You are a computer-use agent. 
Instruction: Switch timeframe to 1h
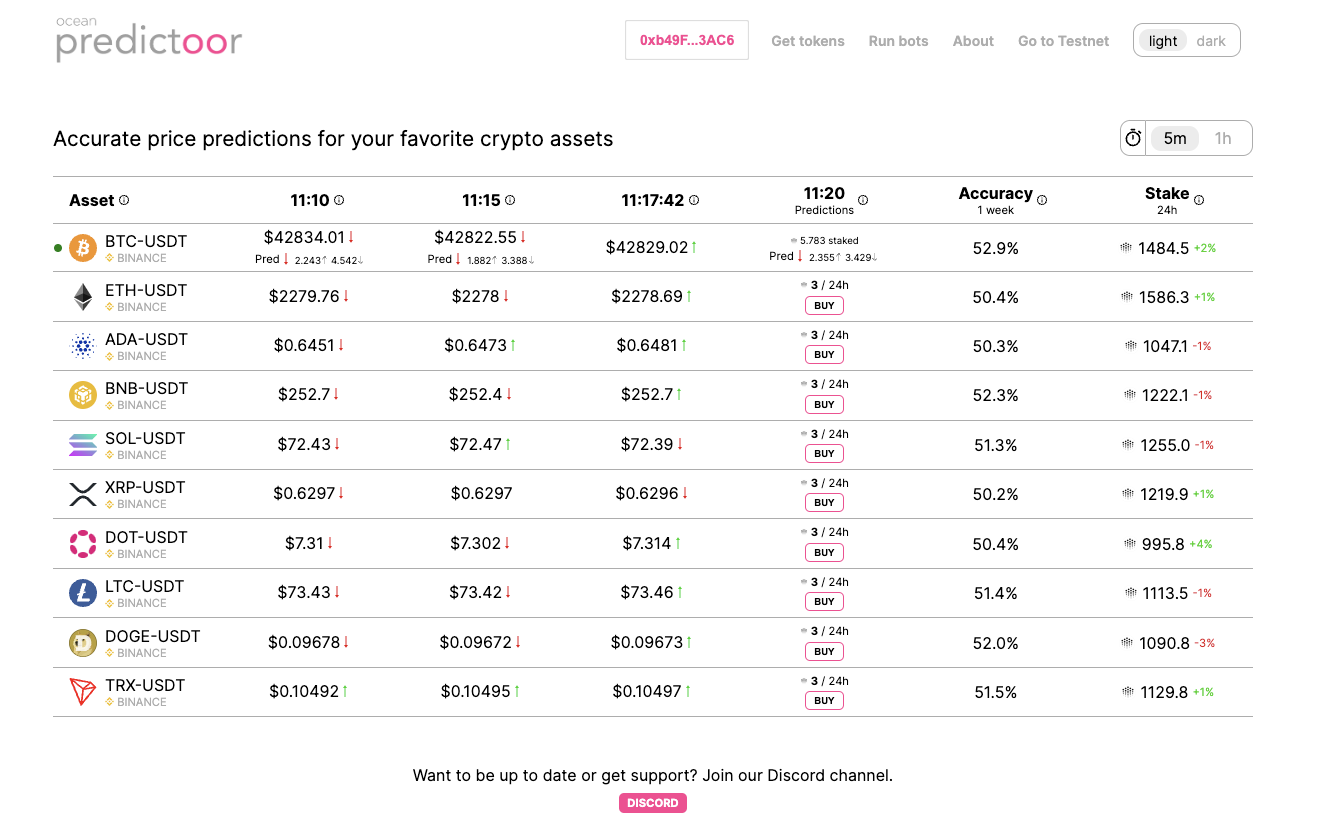coord(1222,138)
